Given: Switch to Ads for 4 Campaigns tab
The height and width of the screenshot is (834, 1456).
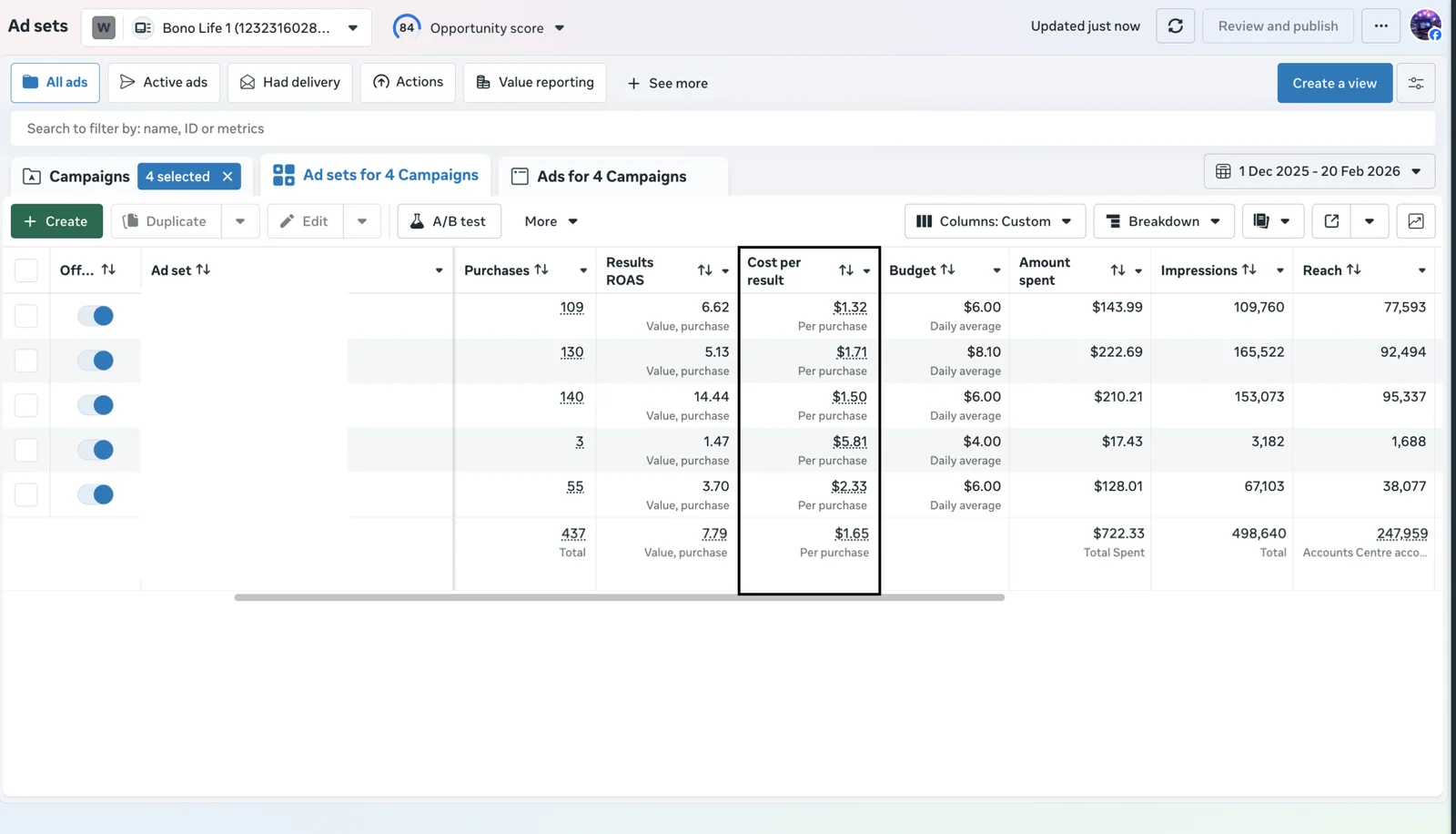Looking at the screenshot, I should 612,177.
